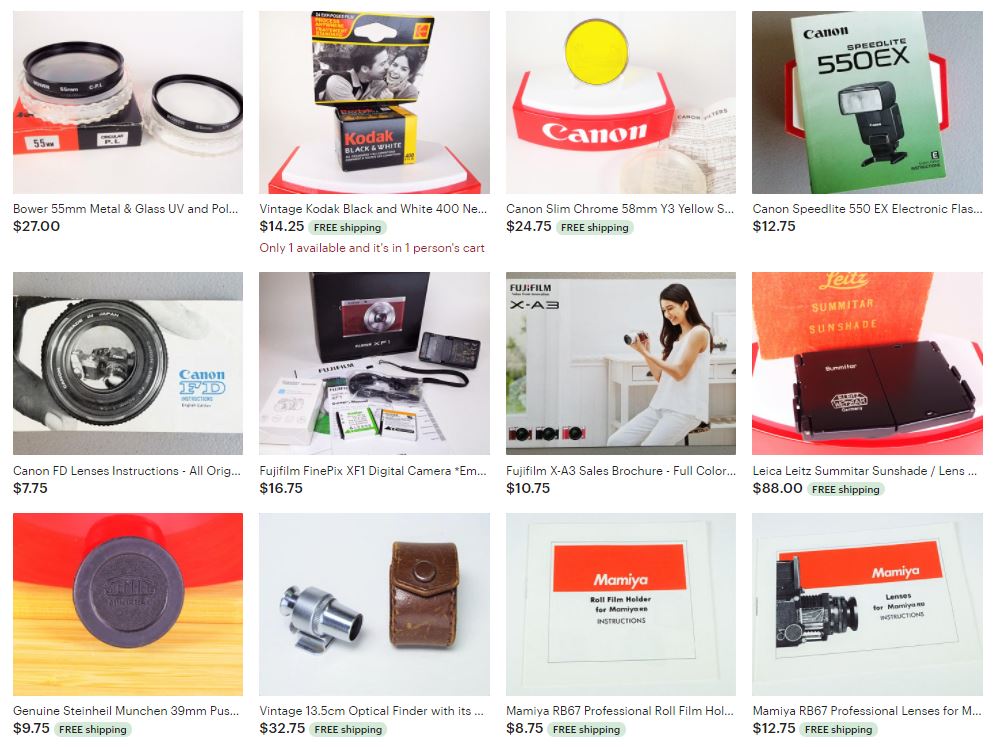The image size is (993, 747).
Task: Click the Fujifilm X-A3 Sales Brochure title
Action: click(621, 470)
